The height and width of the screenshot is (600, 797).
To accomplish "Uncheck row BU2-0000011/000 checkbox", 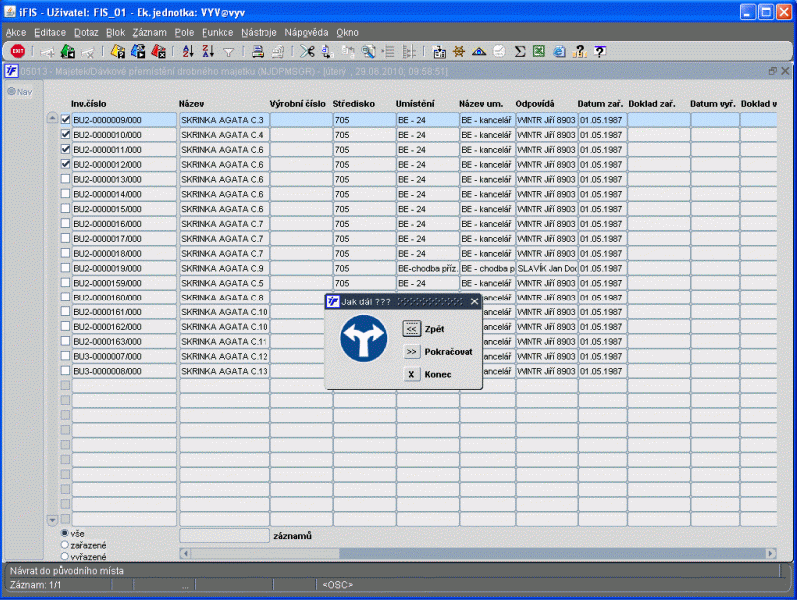I will click(65, 149).
